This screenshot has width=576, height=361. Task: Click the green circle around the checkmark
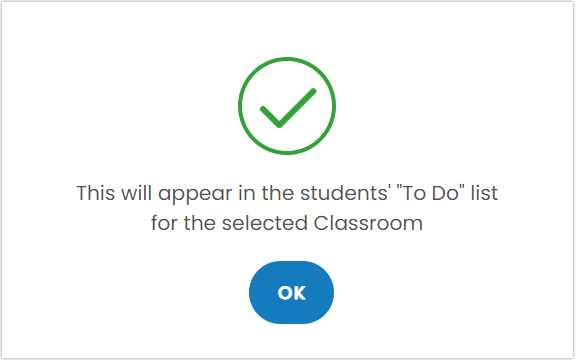click(x=287, y=106)
